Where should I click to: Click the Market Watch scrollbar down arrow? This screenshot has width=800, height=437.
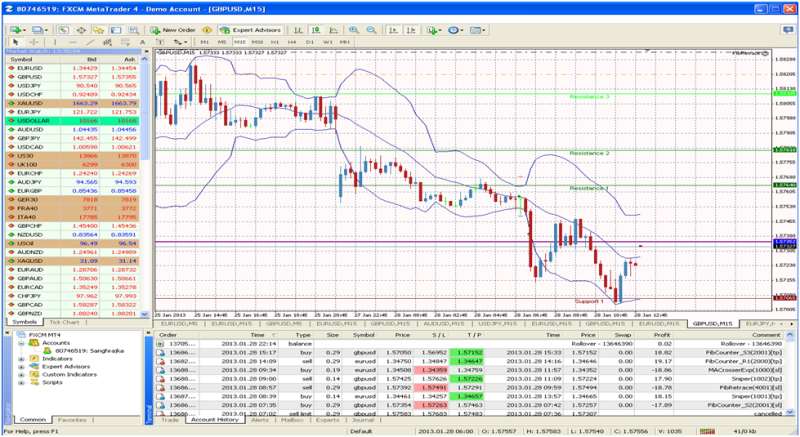tap(144, 315)
